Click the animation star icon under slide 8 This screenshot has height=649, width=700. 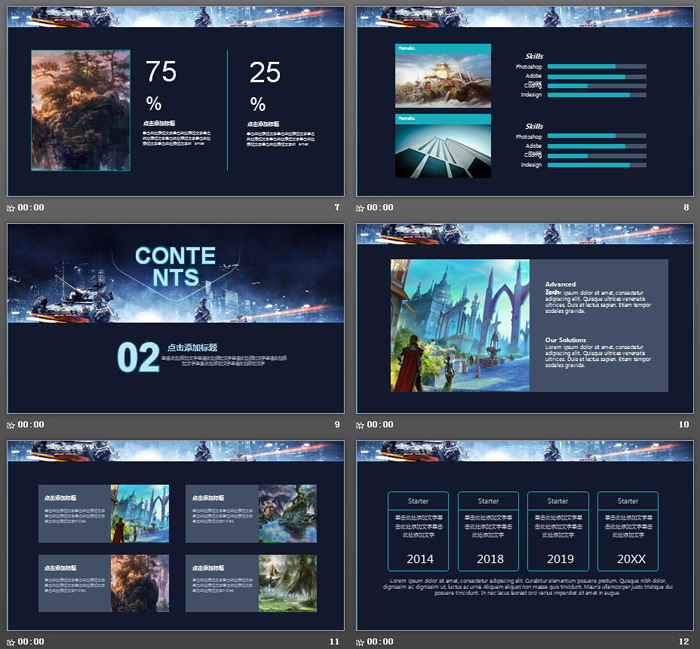coord(360,208)
